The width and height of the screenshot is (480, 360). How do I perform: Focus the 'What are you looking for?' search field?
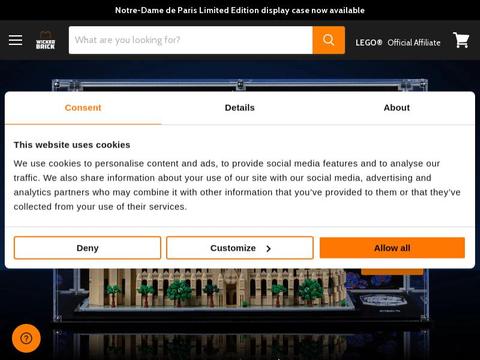[191, 40]
